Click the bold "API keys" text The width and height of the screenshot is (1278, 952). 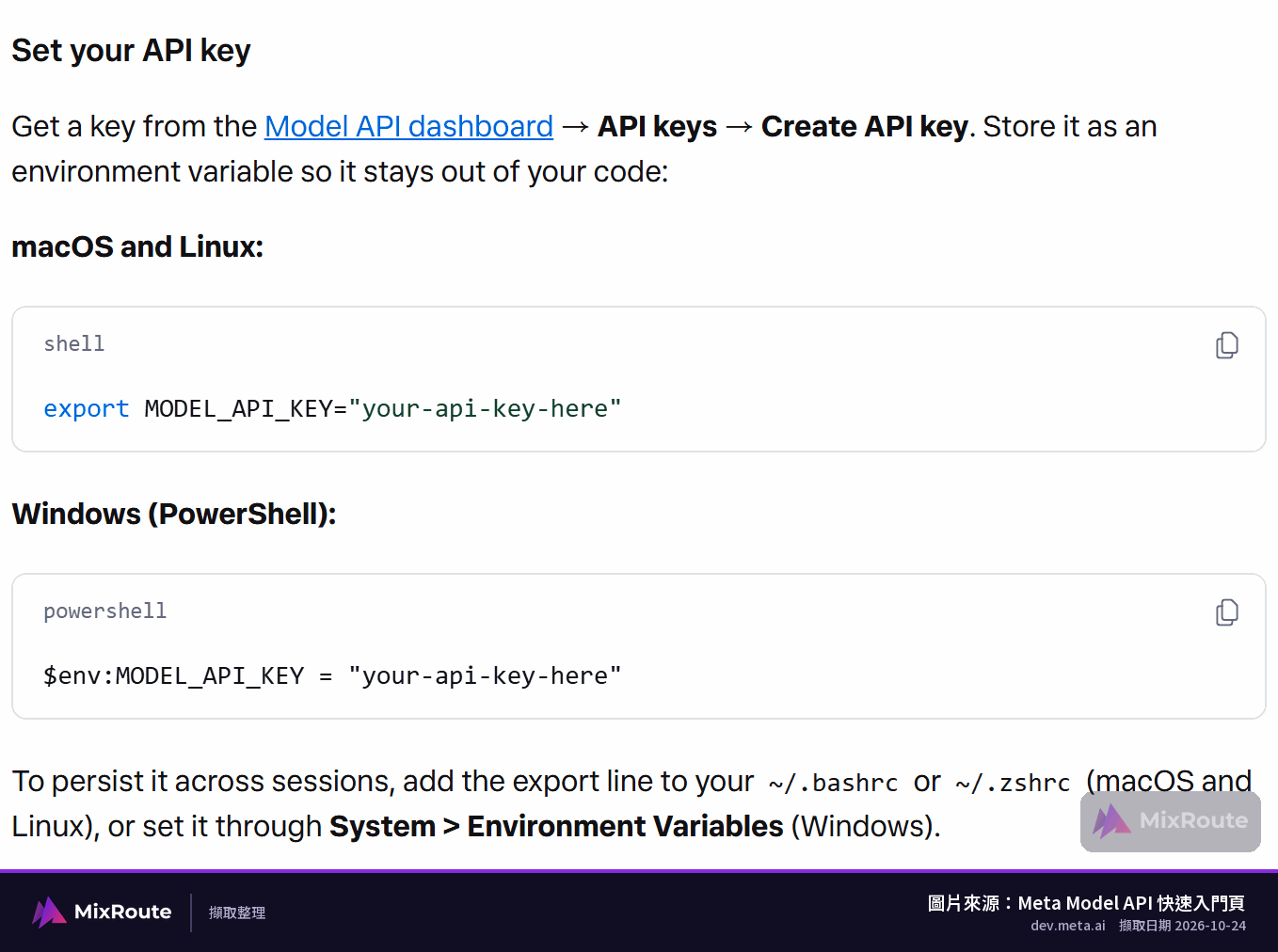(x=657, y=126)
